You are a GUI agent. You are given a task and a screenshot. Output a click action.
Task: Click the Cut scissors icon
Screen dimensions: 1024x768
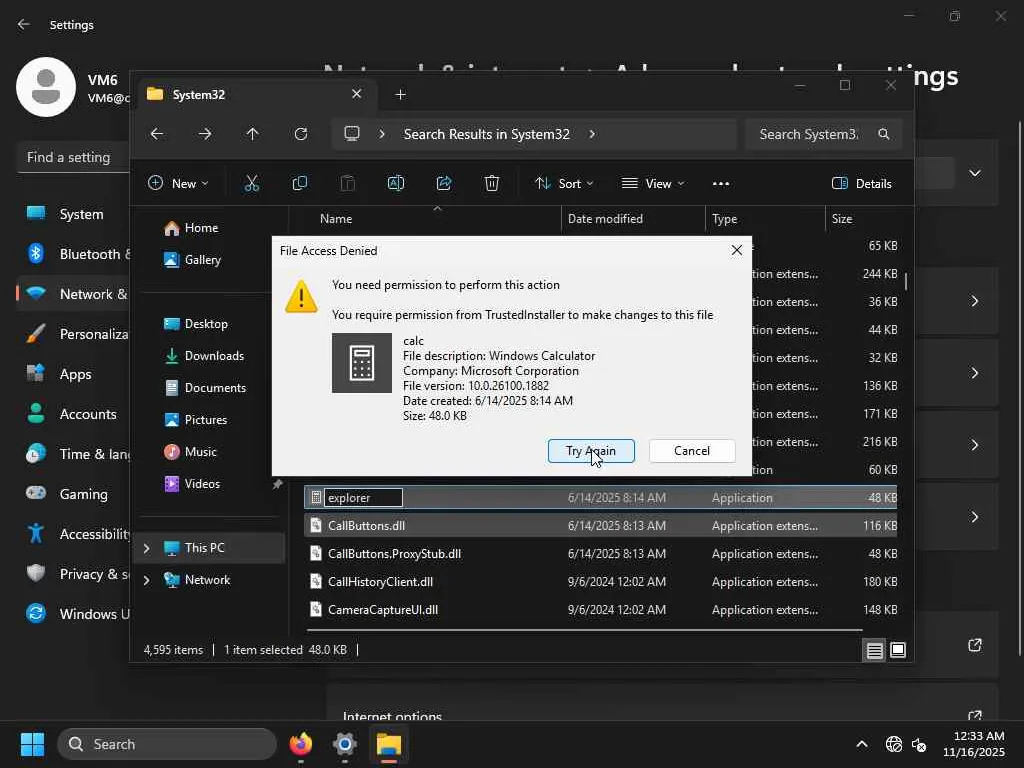coord(251,184)
